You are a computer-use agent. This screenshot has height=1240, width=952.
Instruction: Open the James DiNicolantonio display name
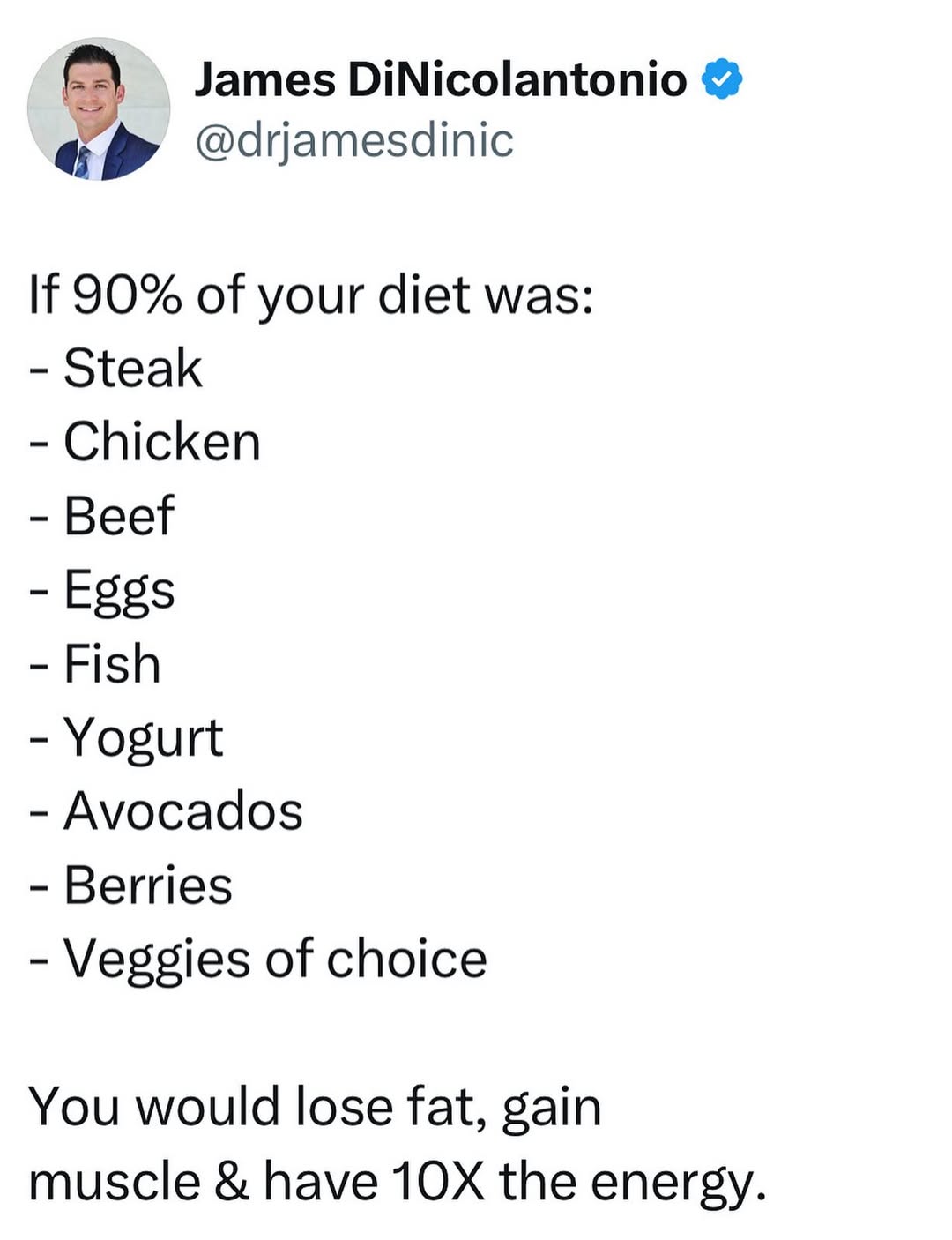coord(440,79)
